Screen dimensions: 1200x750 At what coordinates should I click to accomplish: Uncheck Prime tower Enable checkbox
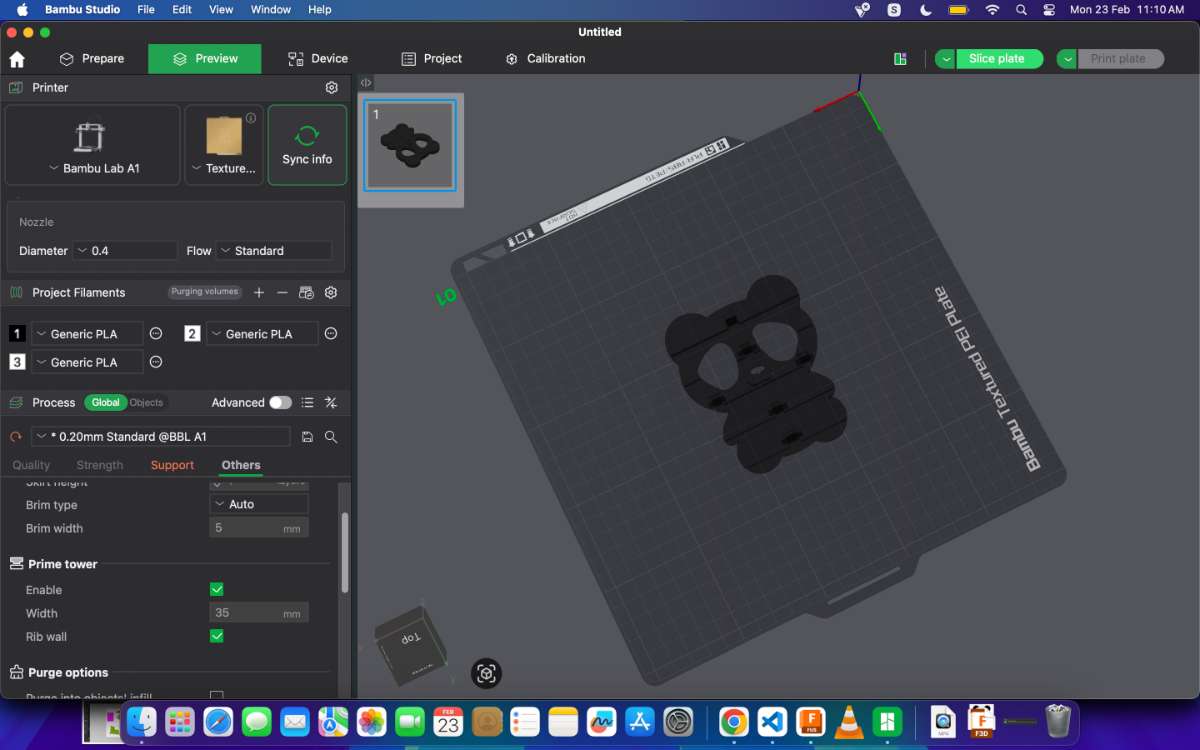[x=217, y=590]
